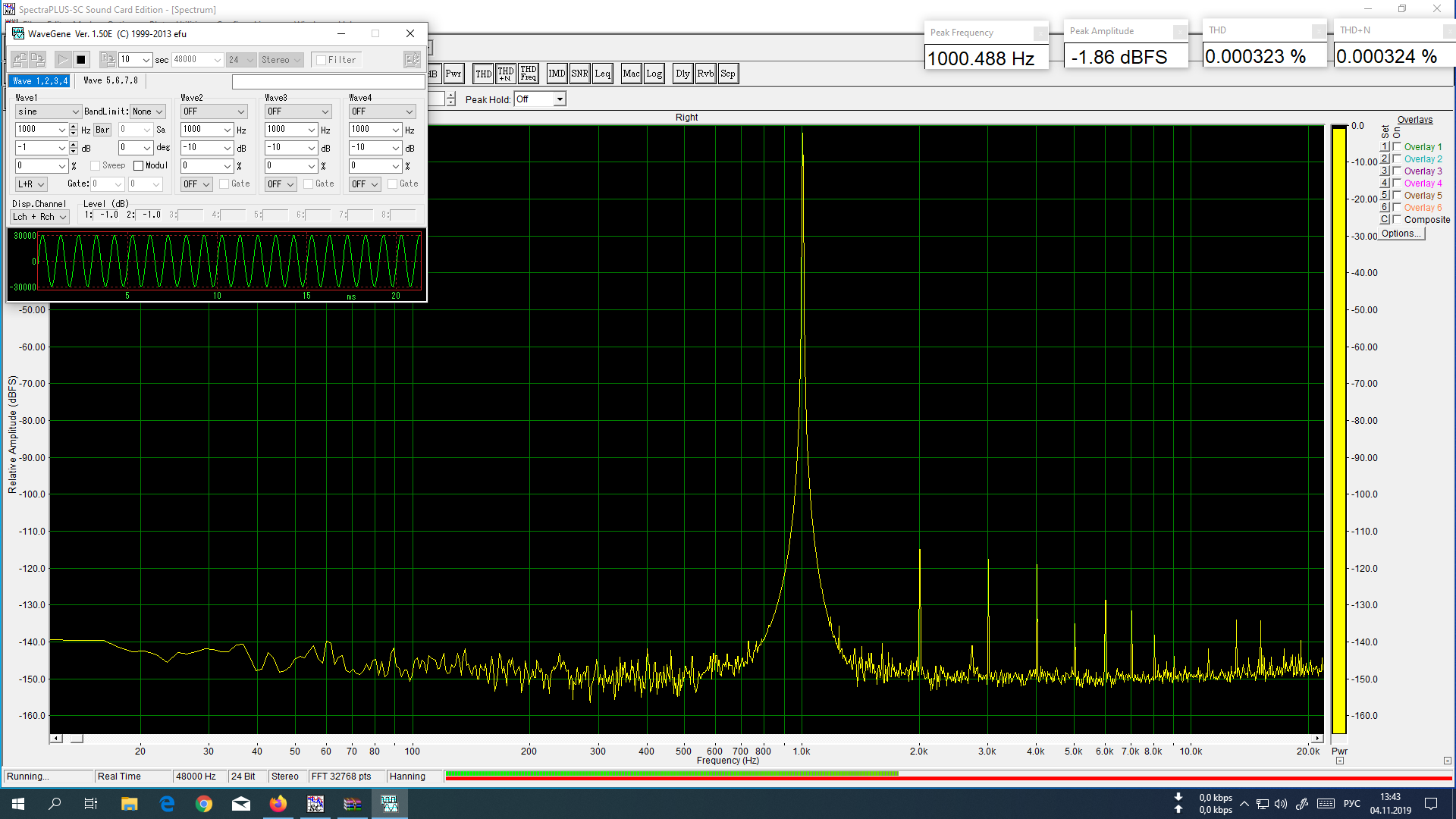Click the second WaveGene file icon

[x=37, y=59]
